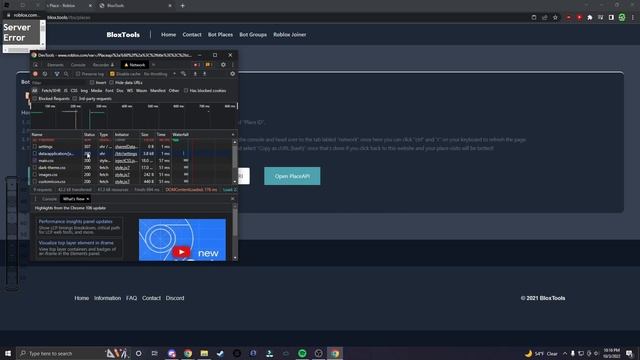This screenshot has width=640, height=360.
Task: Click Open PlaceAPI button
Action: coord(292,176)
